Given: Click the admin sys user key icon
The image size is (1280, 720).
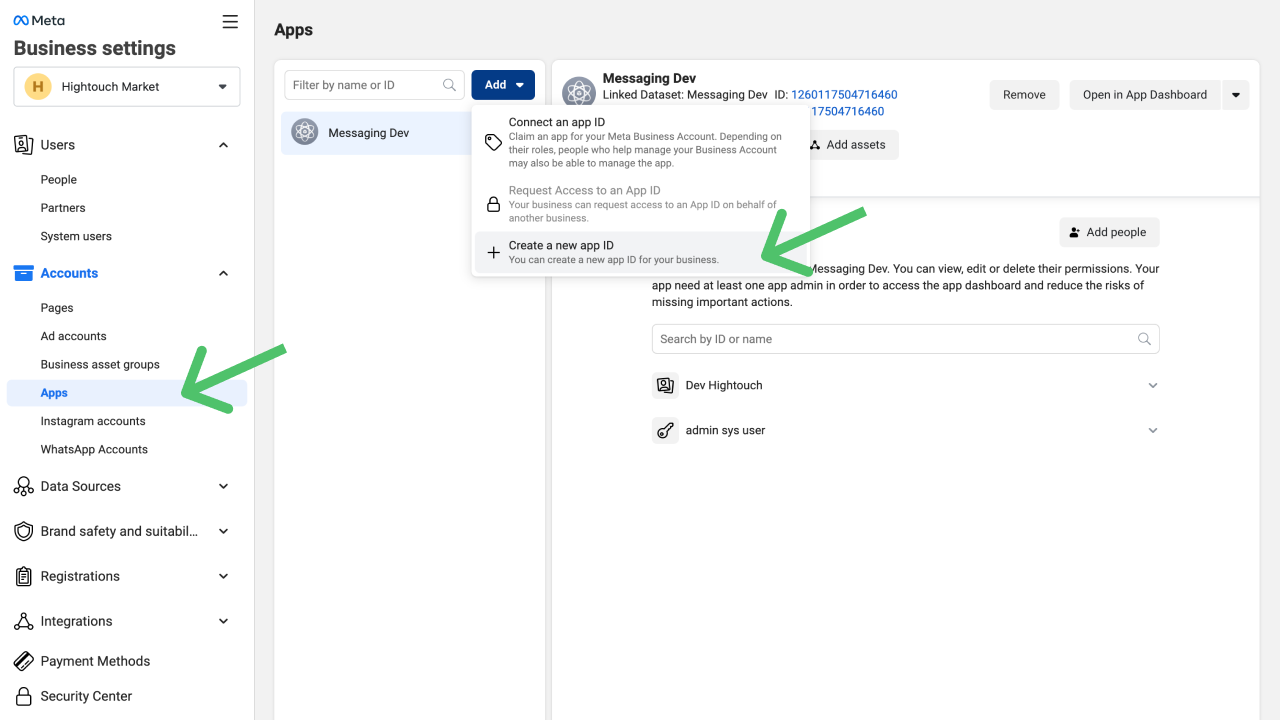Looking at the screenshot, I should click(665, 430).
